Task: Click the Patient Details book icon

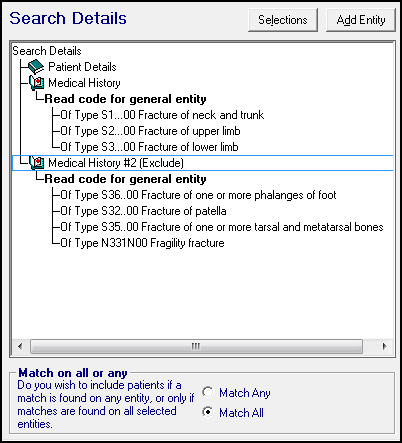Action: pos(36,67)
